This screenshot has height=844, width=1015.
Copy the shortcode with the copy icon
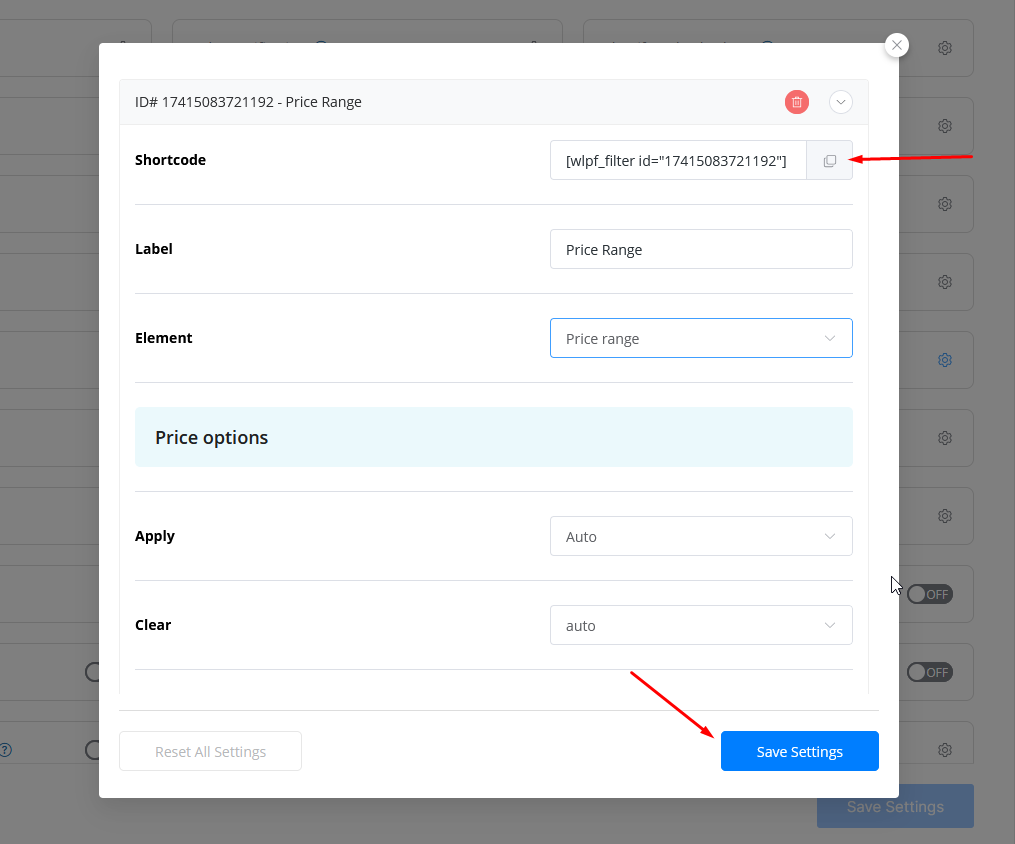coord(829,161)
